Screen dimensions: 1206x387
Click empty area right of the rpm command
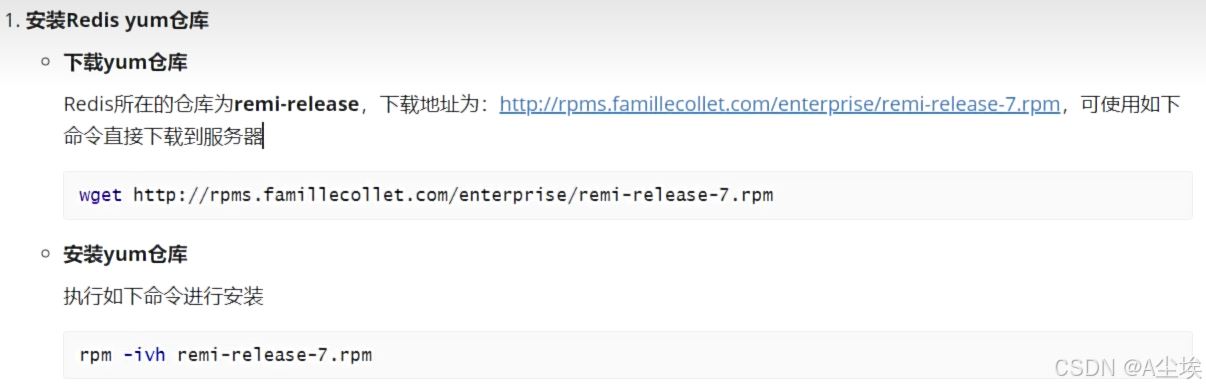pos(780,354)
